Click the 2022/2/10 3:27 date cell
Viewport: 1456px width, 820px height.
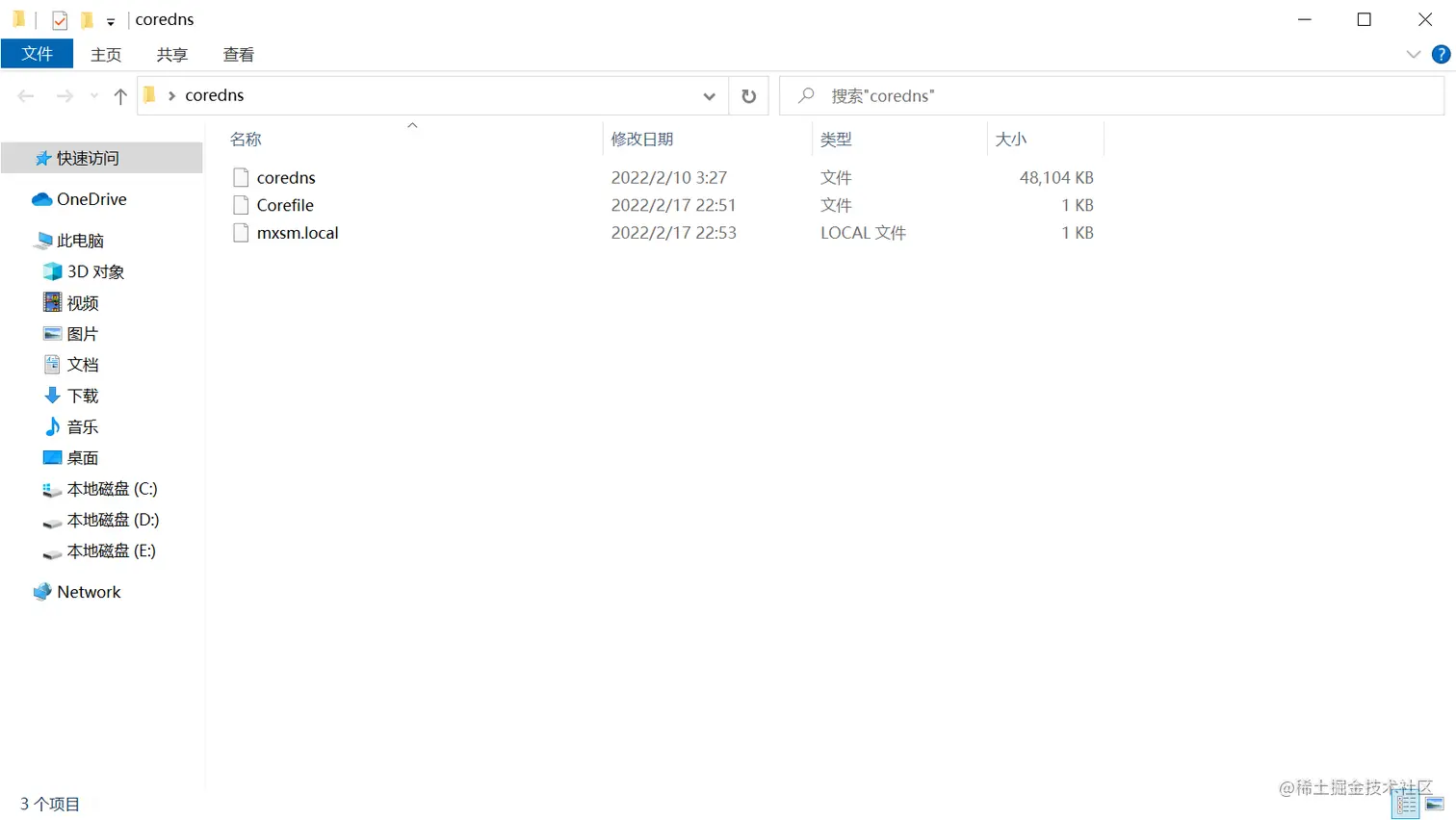click(x=669, y=178)
